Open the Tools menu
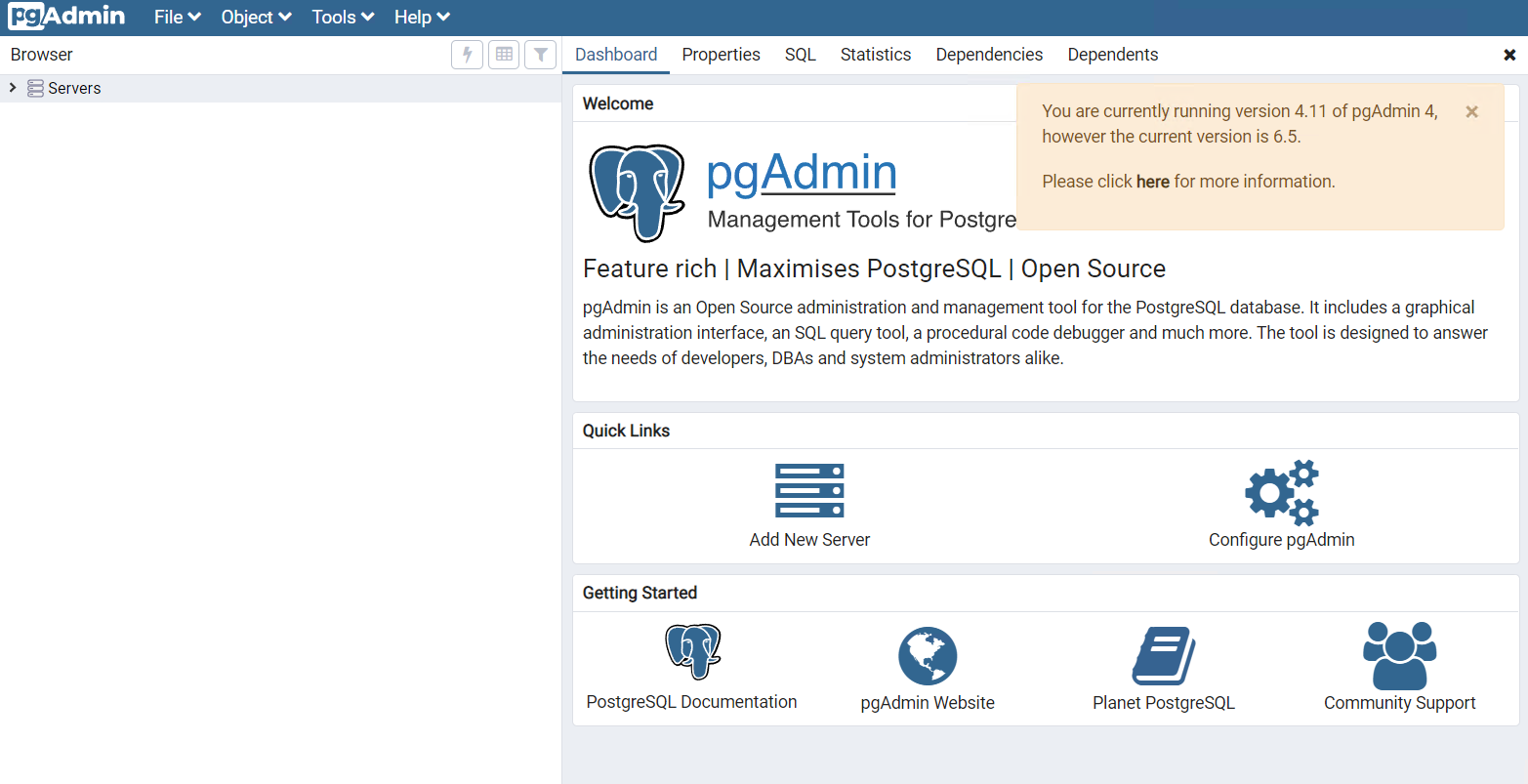 [343, 18]
